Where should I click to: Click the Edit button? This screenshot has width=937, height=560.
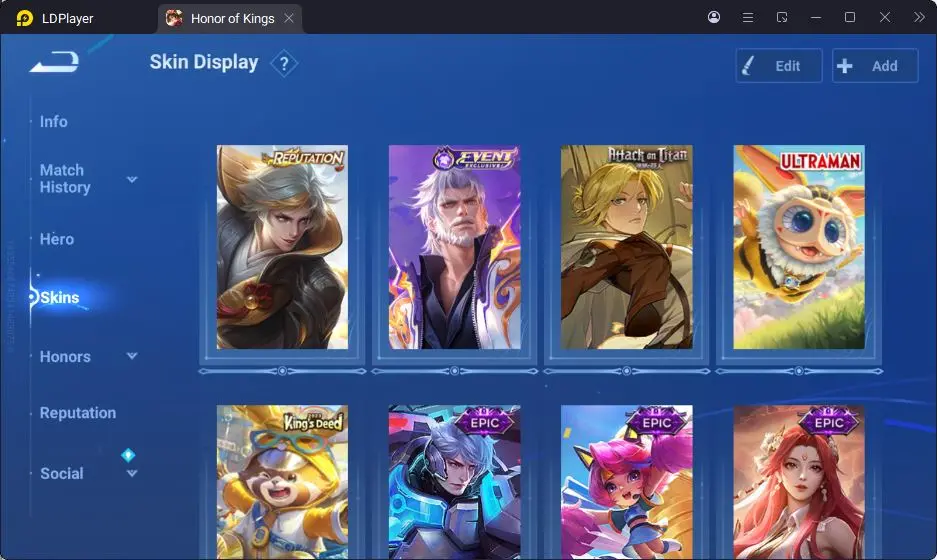(779, 66)
